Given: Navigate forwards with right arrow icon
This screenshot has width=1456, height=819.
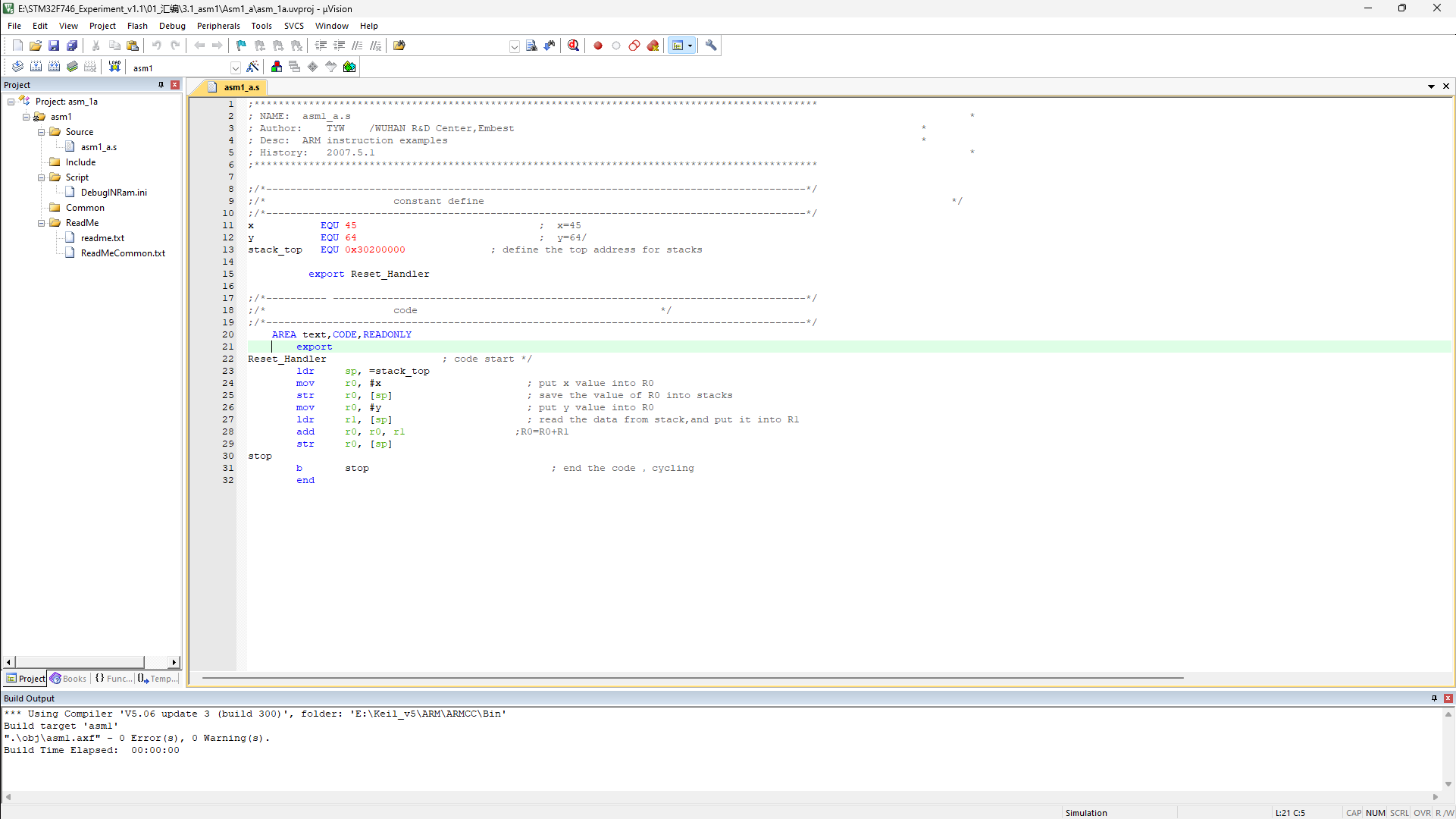Looking at the screenshot, I should click(218, 45).
